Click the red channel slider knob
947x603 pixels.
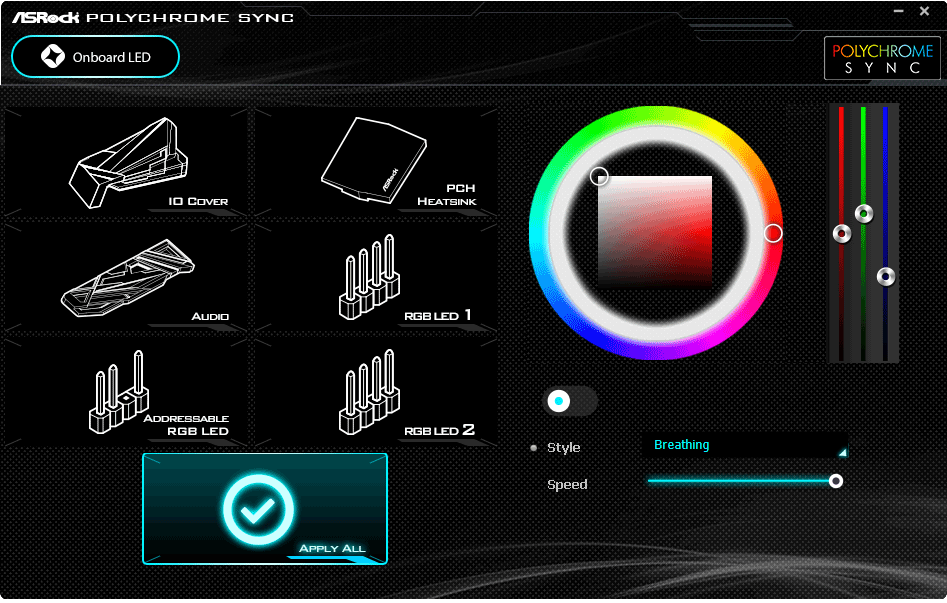842,233
